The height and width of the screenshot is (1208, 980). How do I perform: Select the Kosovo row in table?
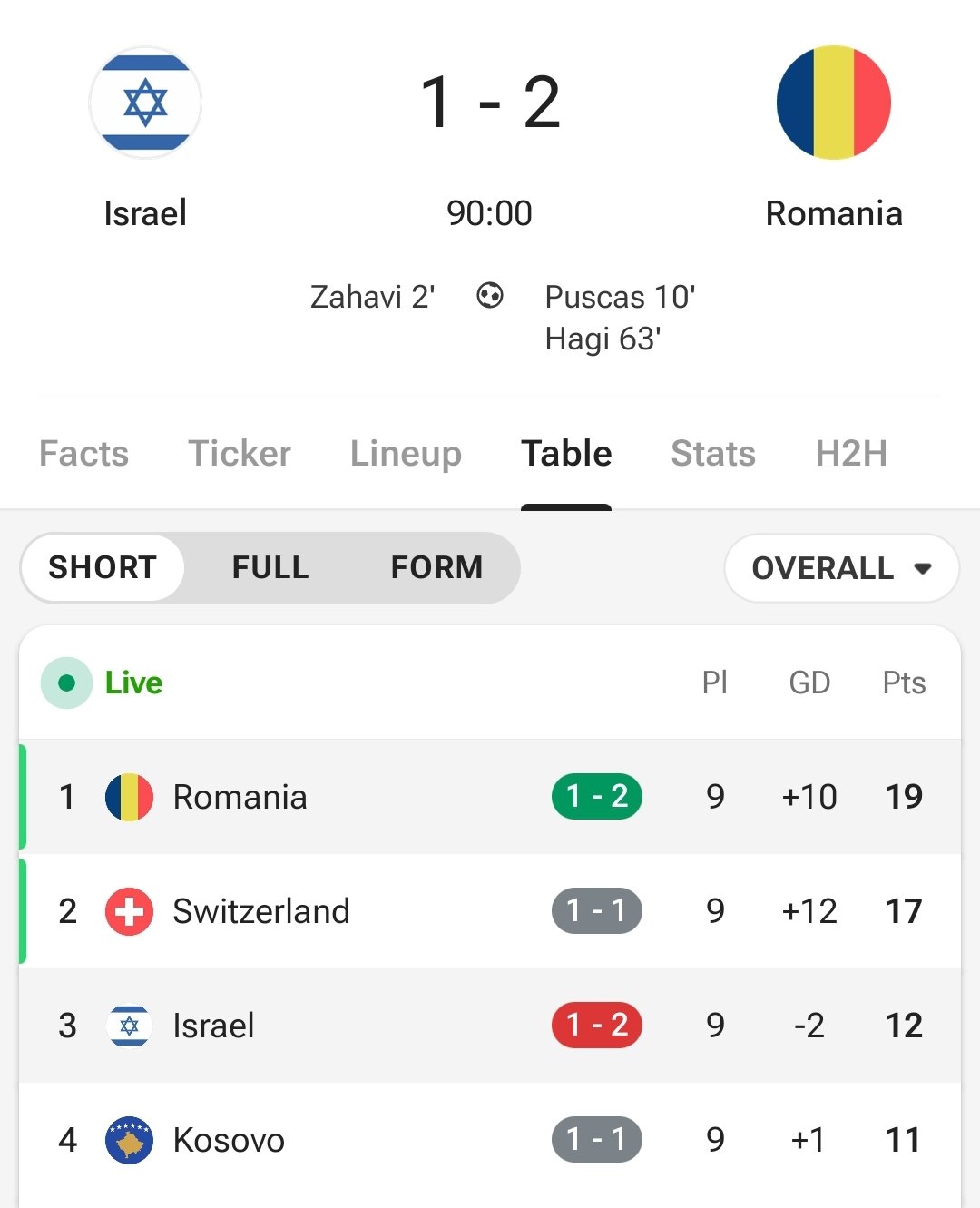point(490,1140)
